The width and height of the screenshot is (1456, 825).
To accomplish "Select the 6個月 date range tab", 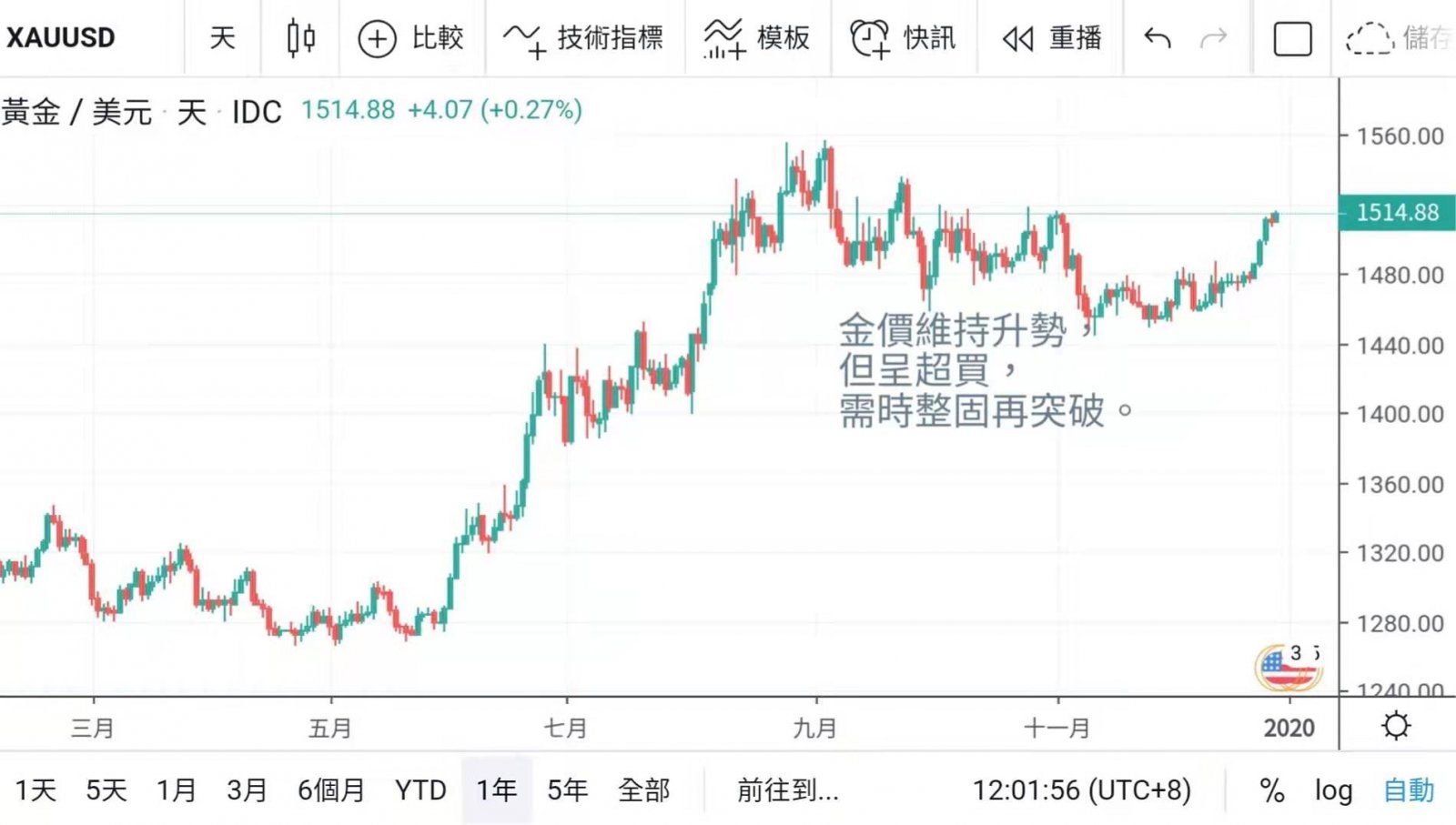I will pyautogui.click(x=331, y=790).
